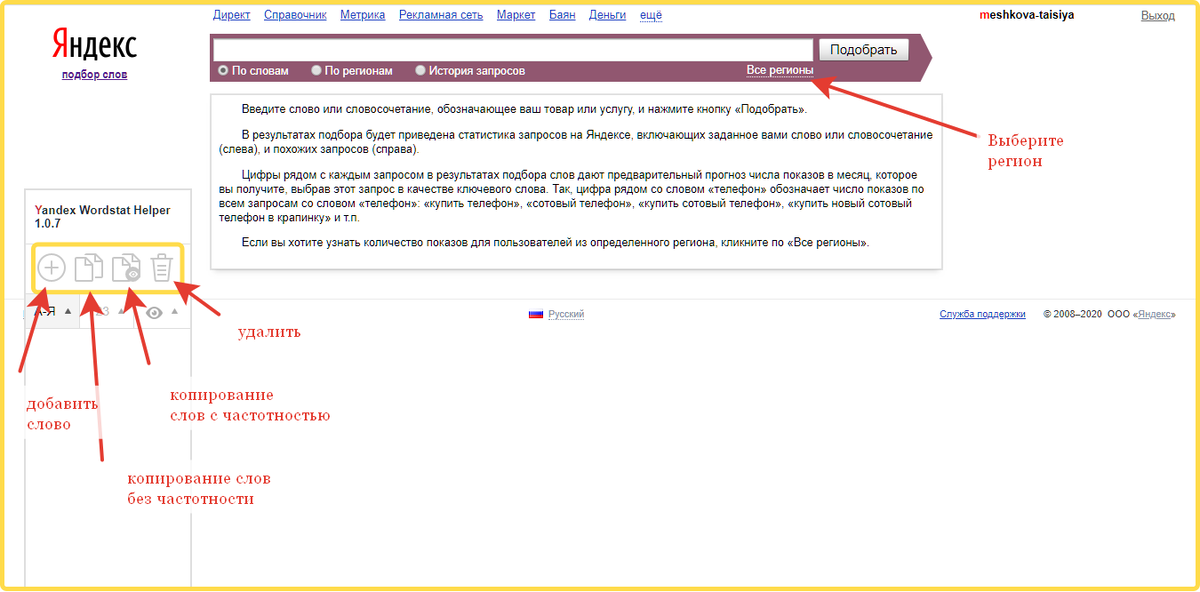Click the Подобрать button
Screen dimensions: 1200x592
click(864, 50)
